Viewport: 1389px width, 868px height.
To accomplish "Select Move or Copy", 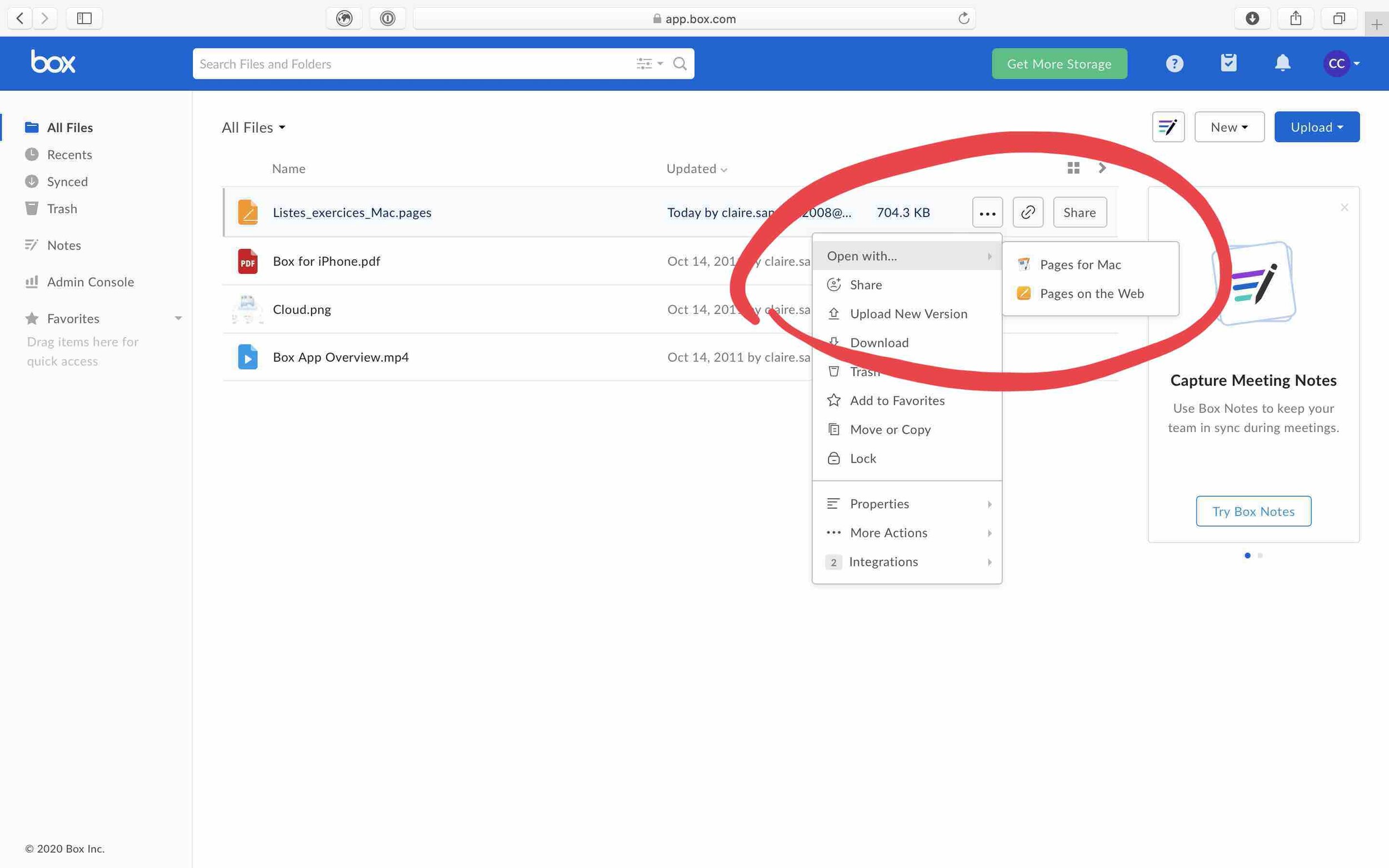I will coord(907,429).
